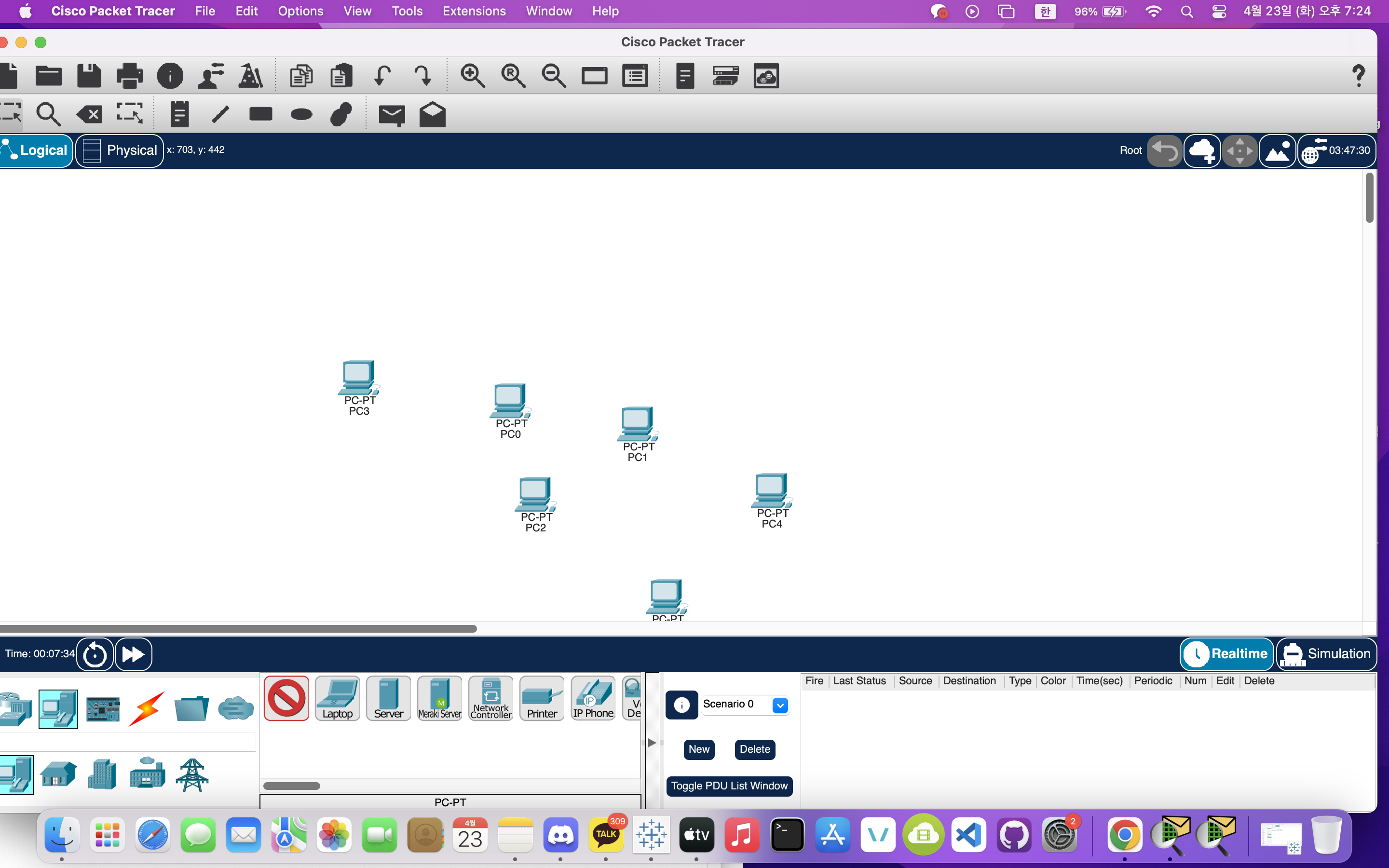Click the Fast Forward Time button
The width and height of the screenshot is (1389, 868).
click(133, 654)
